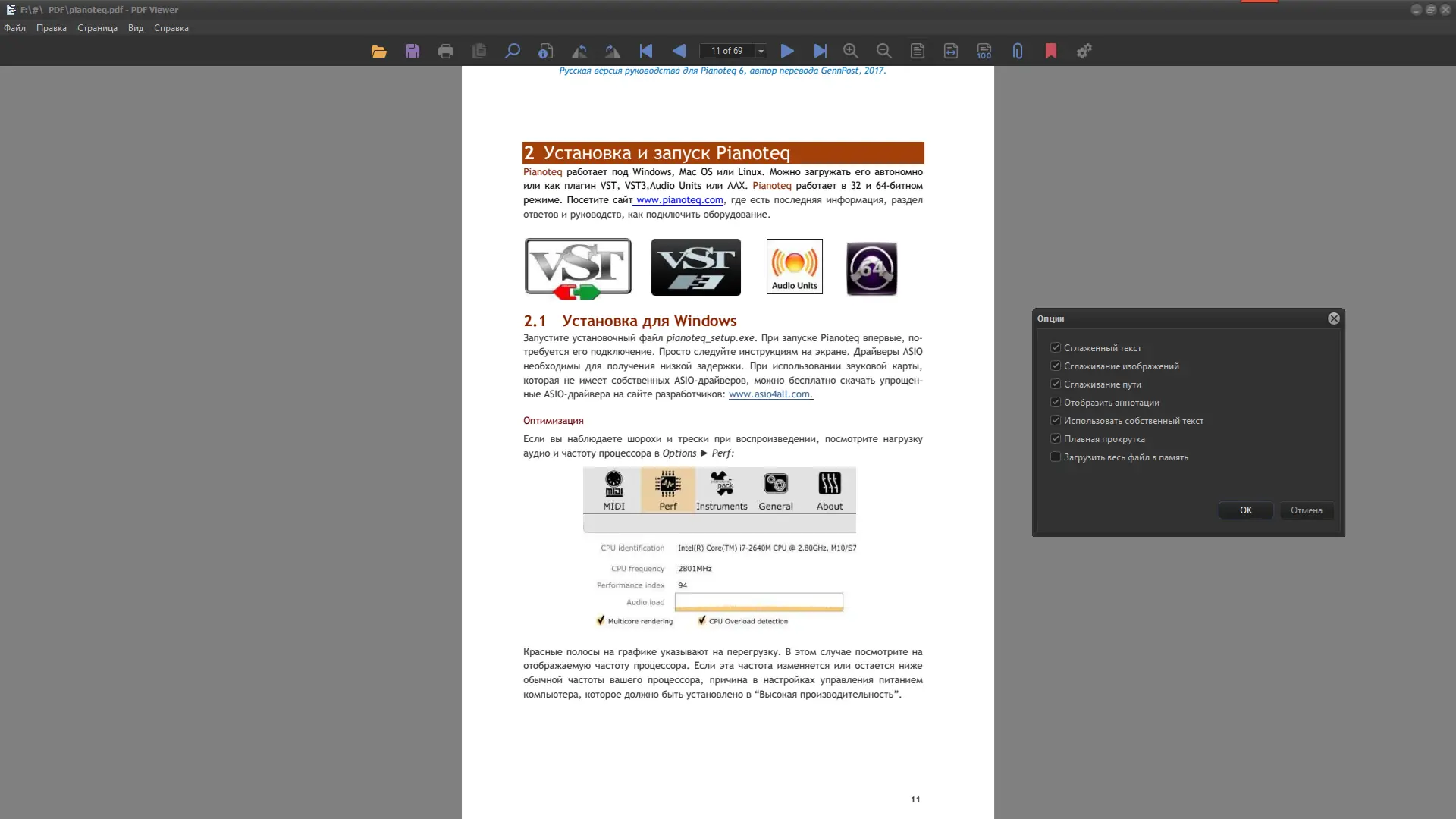Toggle Плавная прокрутка checkbox
The height and width of the screenshot is (819, 1456).
(1055, 438)
